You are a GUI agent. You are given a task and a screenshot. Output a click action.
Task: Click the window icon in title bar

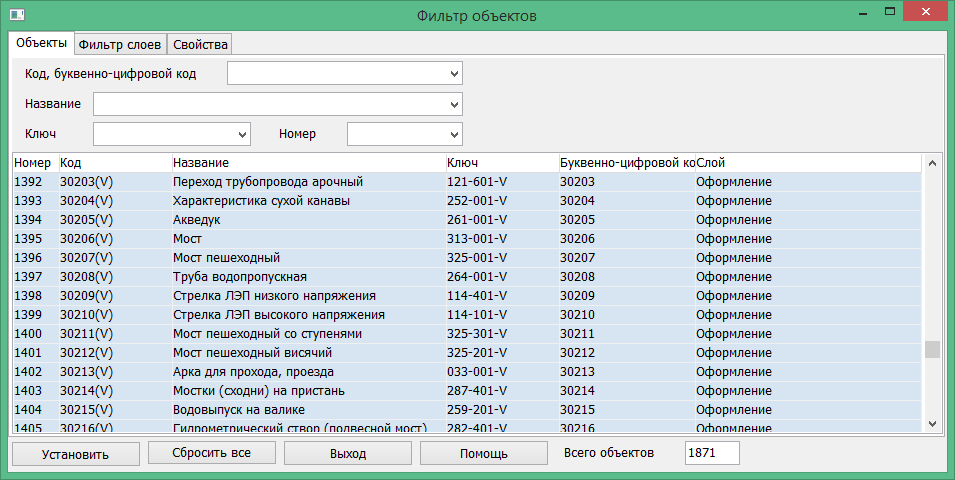tap(14, 16)
